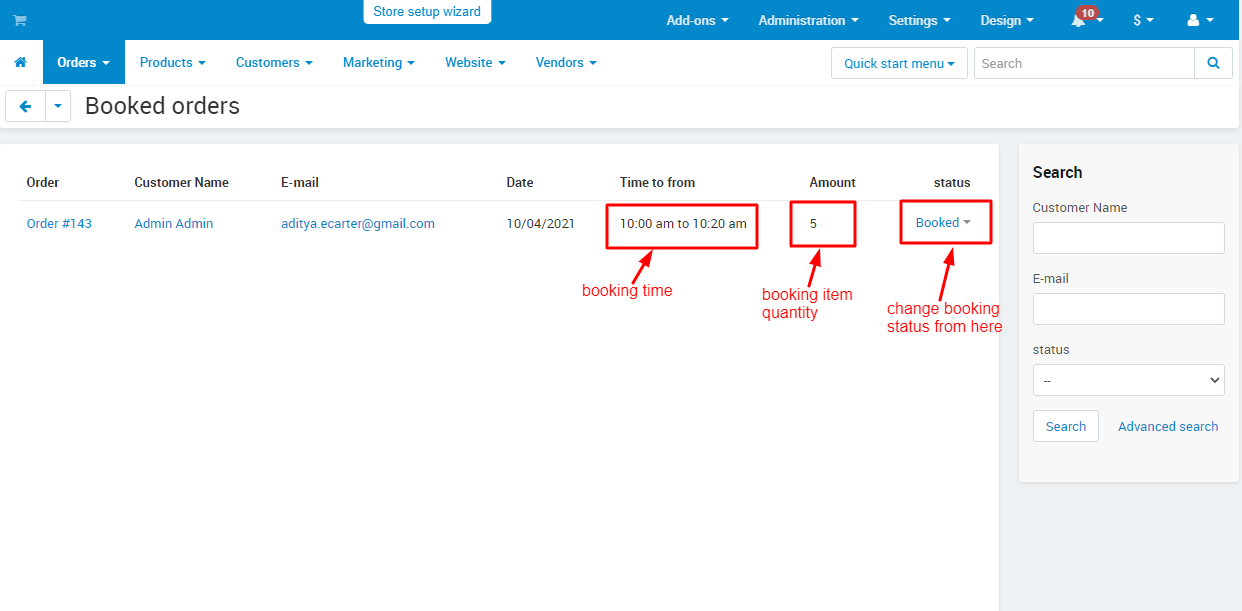The height and width of the screenshot is (611, 1242).
Task: Open the Orders tab menu
Action: tap(84, 62)
